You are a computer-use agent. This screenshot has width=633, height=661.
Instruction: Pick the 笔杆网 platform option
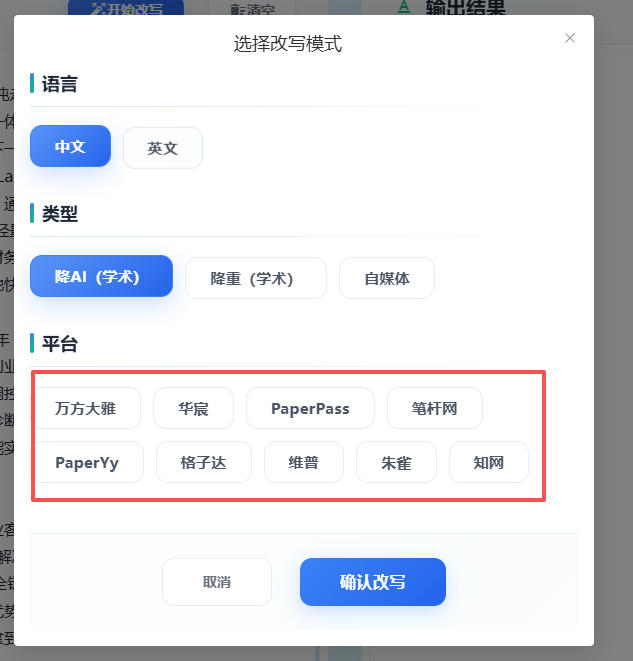435,408
